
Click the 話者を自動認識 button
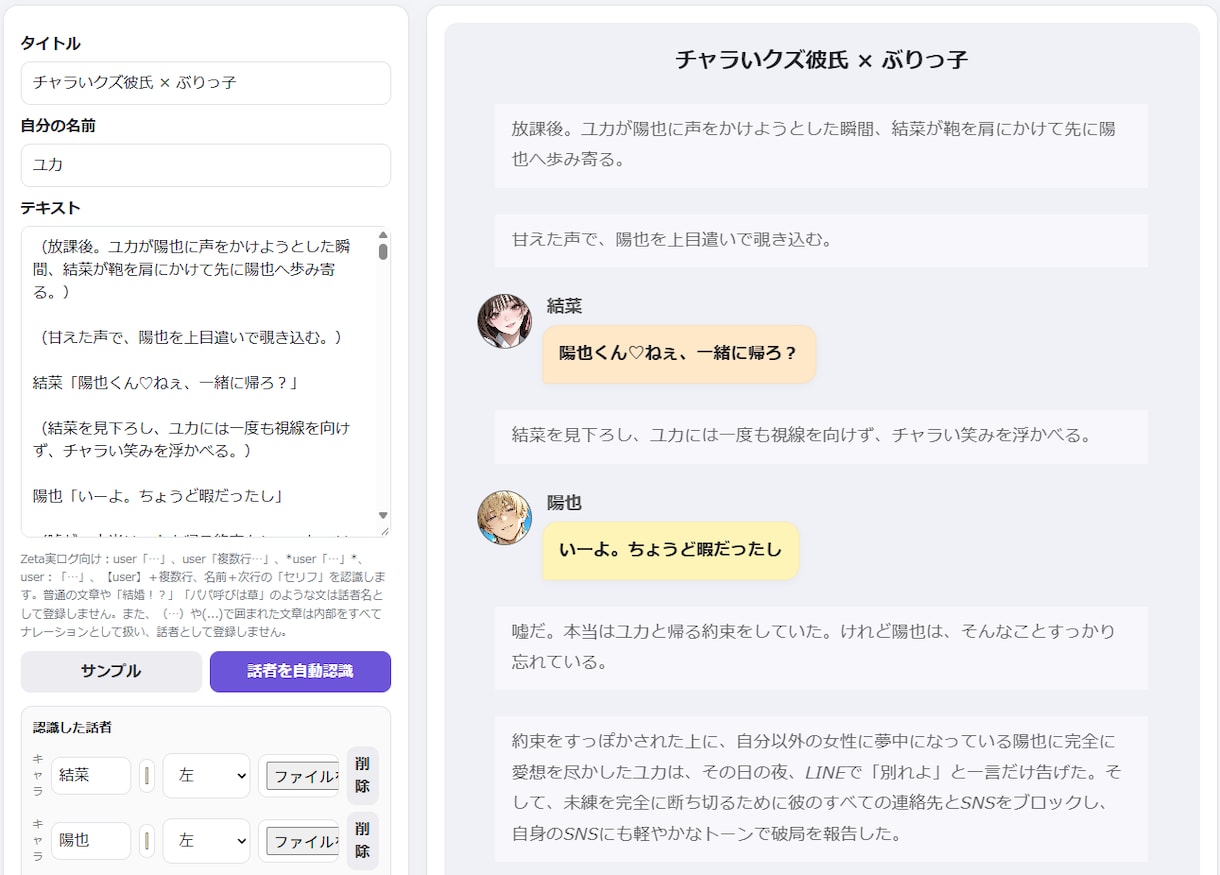(x=300, y=671)
